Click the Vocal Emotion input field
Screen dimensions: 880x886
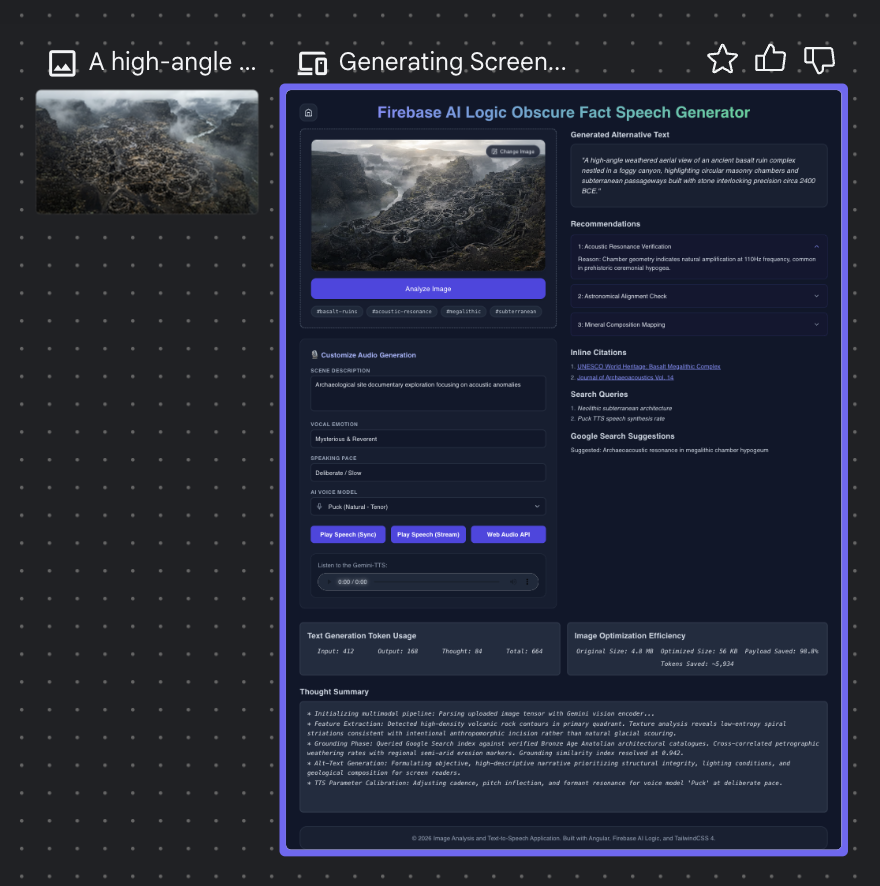click(428, 439)
